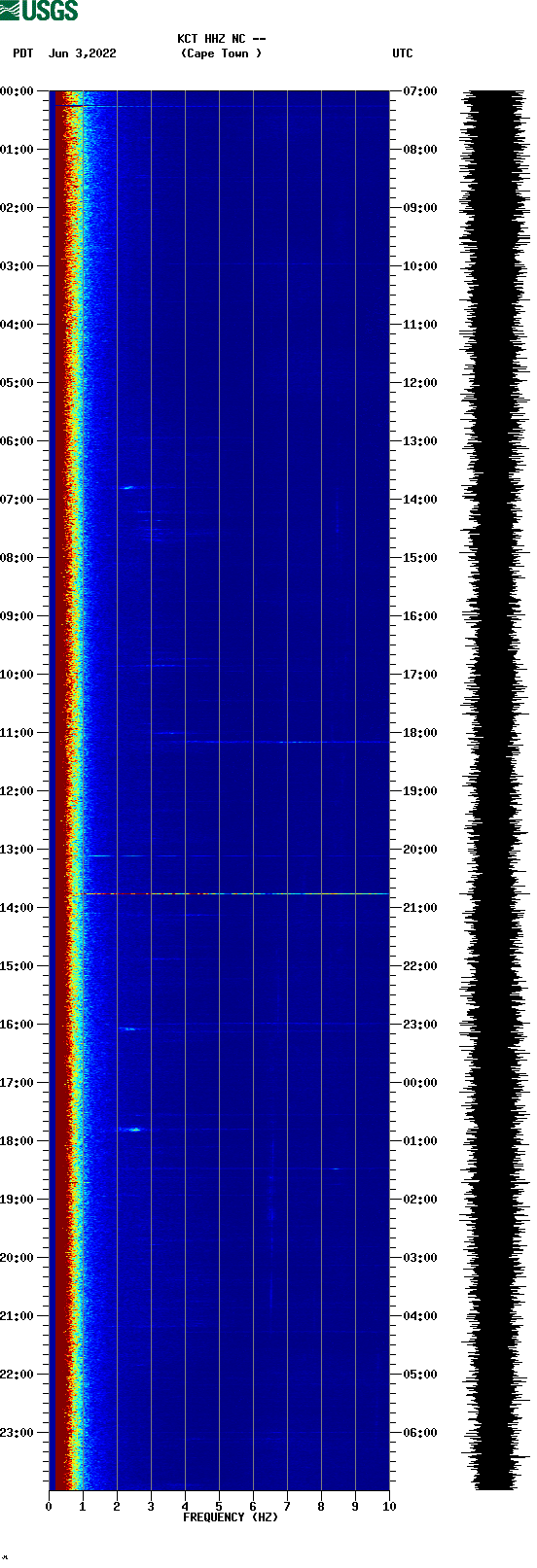
Task: Click the 'Jun 3,2022' date label
Action: (82, 53)
